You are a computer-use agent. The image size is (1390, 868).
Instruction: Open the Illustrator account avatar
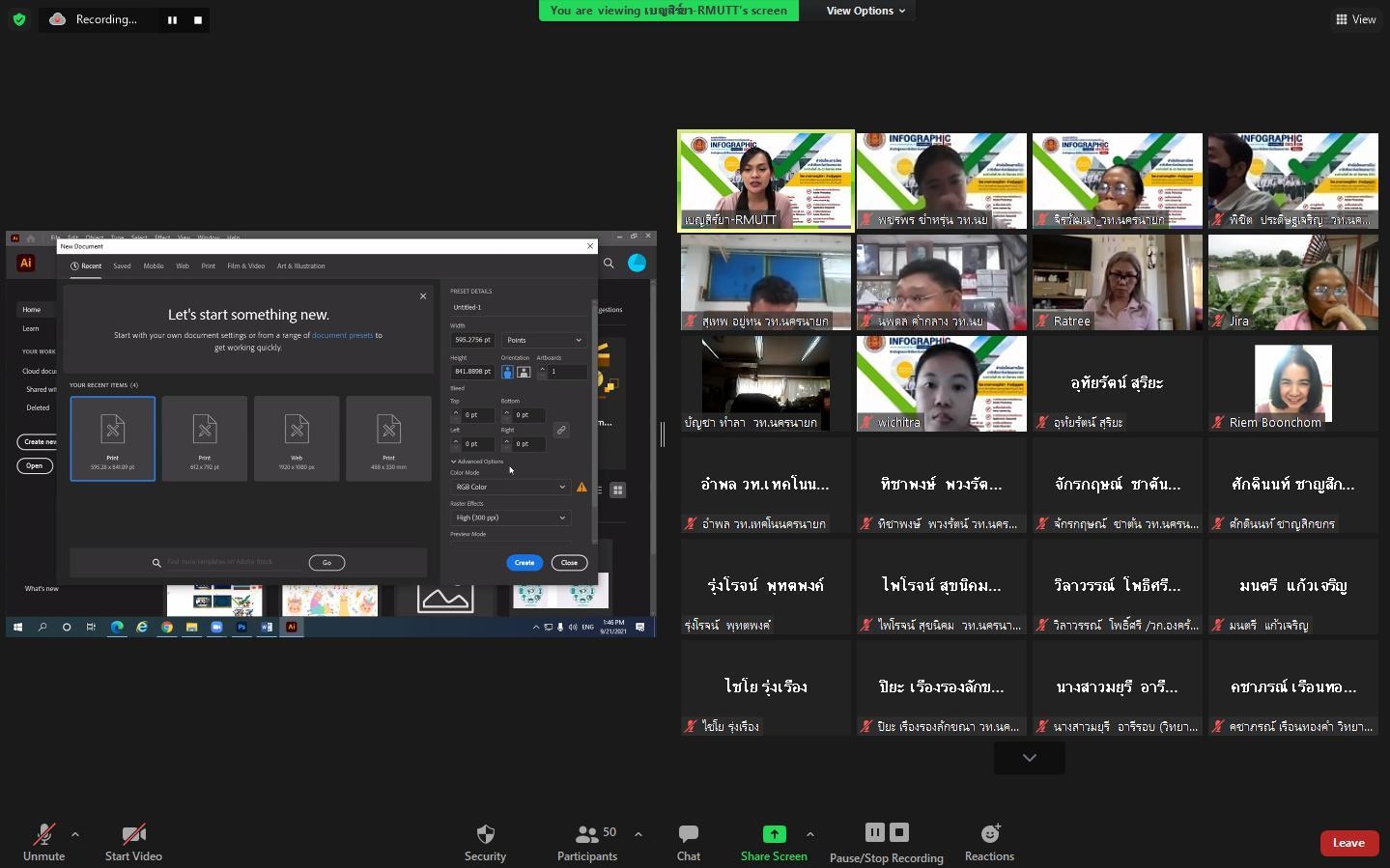(x=637, y=263)
